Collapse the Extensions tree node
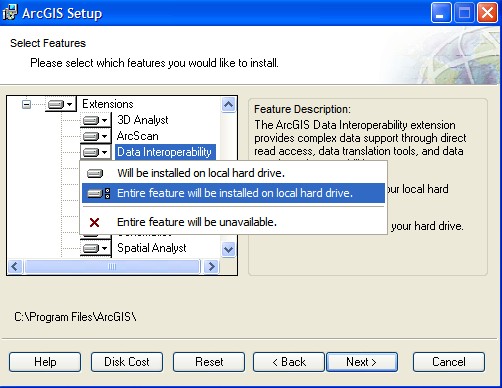This screenshot has height=388, width=502. 26,105
